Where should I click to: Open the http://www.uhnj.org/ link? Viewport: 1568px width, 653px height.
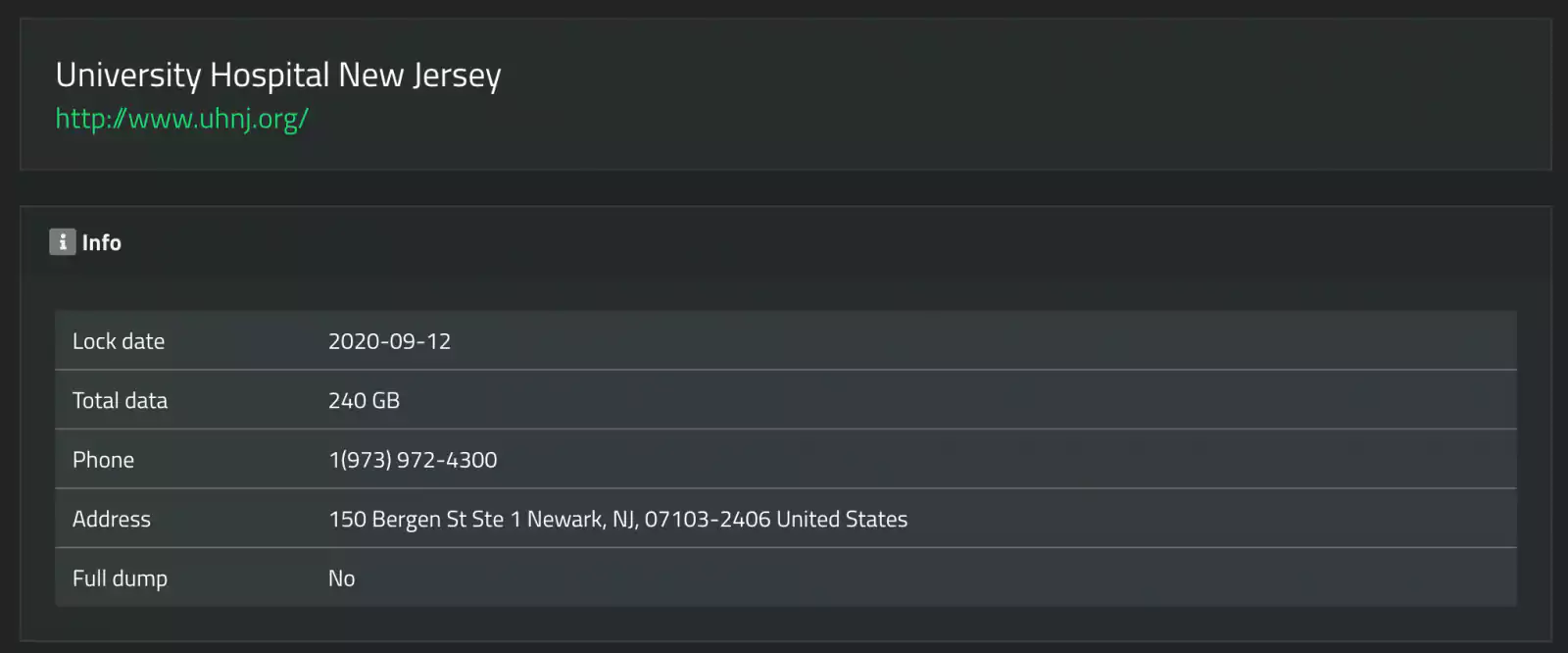coord(181,119)
